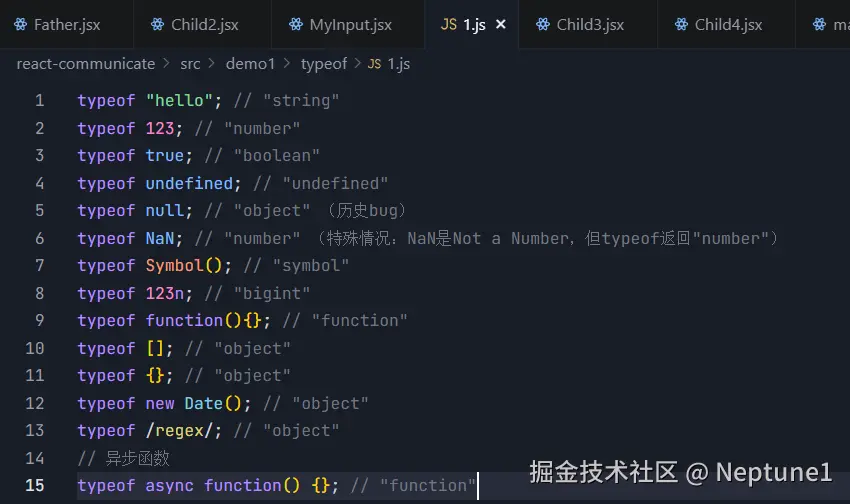Click React icon on Child4.jsx tab
The height and width of the screenshot is (504, 850).
pos(681,24)
